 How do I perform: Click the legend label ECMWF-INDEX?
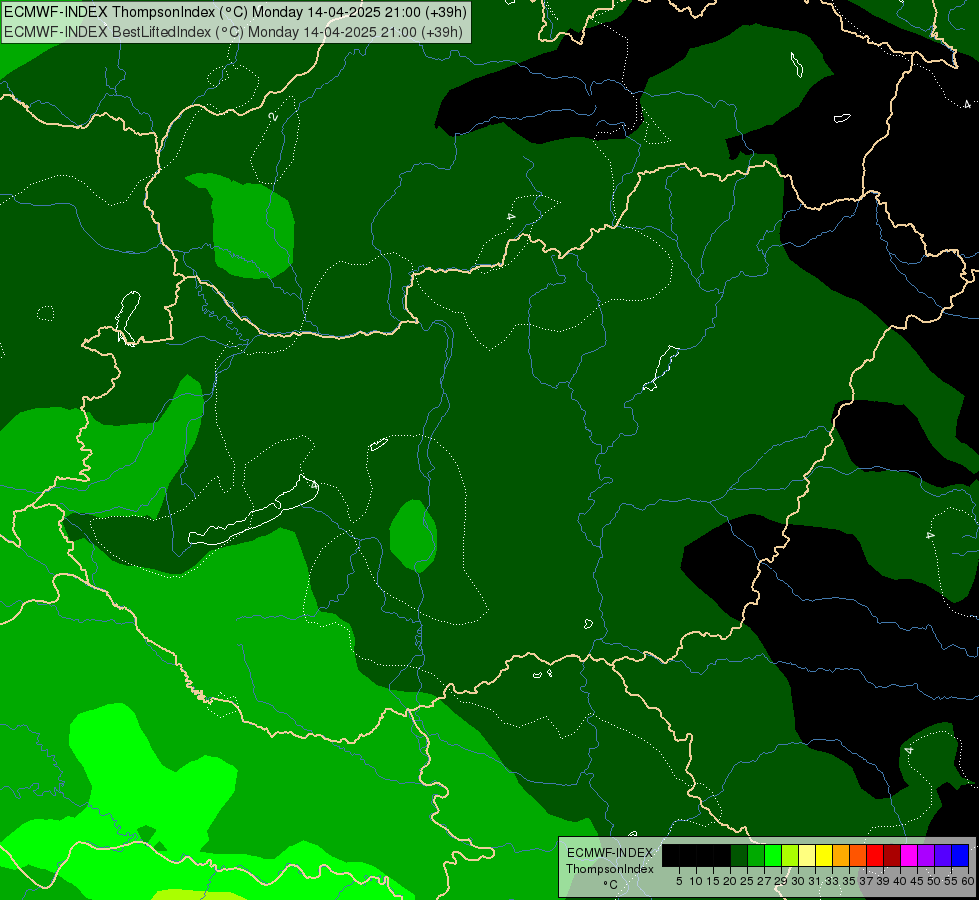610,853
